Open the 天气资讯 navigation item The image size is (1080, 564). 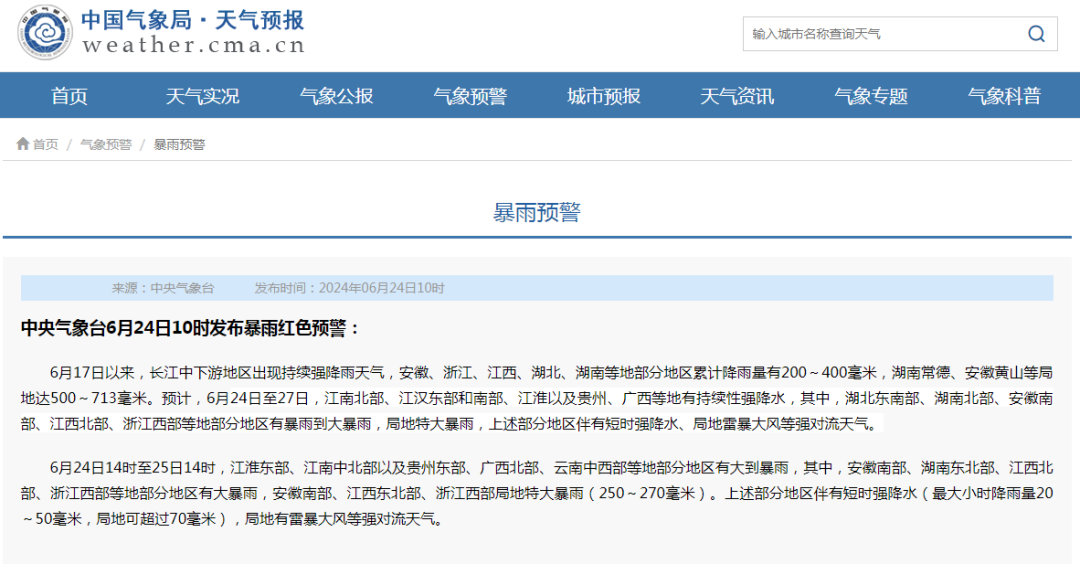[737, 96]
